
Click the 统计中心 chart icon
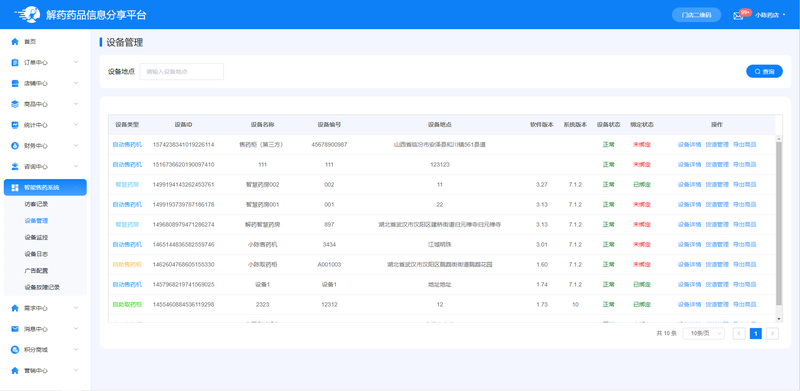pos(15,125)
